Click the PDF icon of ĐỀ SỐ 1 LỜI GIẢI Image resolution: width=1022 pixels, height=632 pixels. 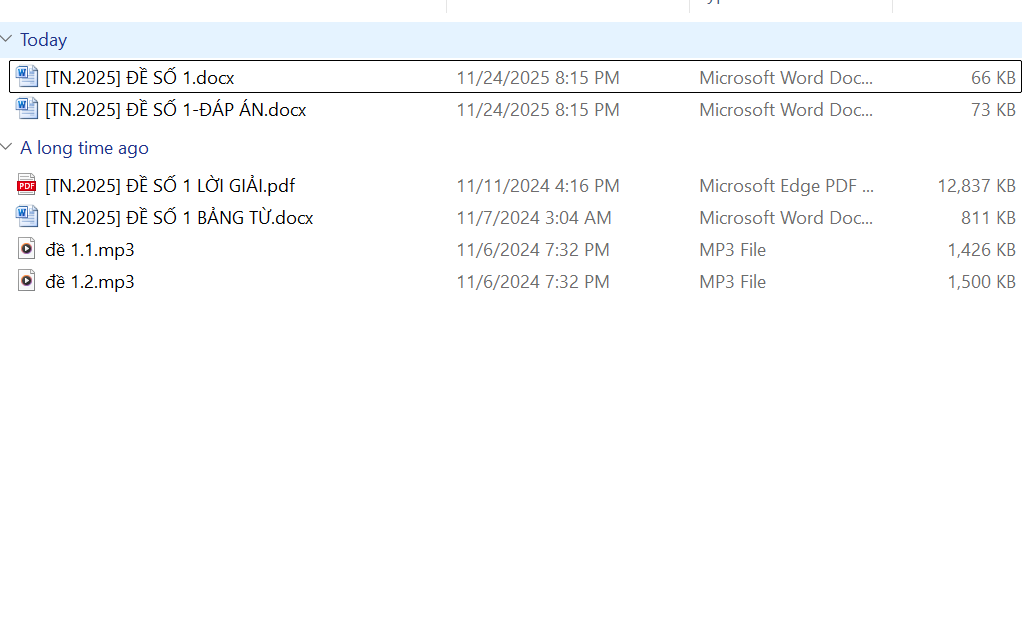27,185
